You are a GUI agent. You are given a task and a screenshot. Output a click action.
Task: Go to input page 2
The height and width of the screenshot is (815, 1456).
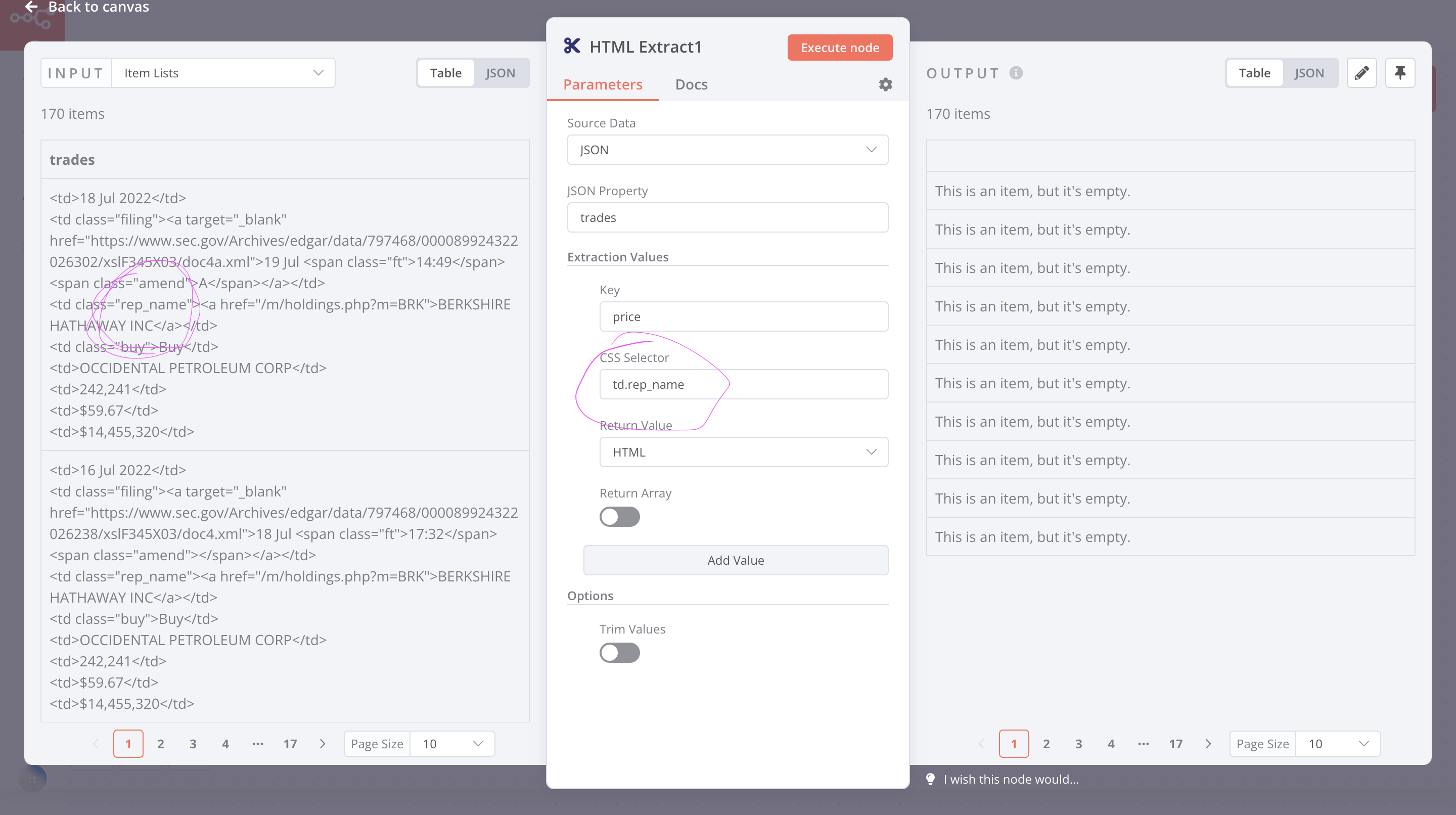(x=161, y=744)
